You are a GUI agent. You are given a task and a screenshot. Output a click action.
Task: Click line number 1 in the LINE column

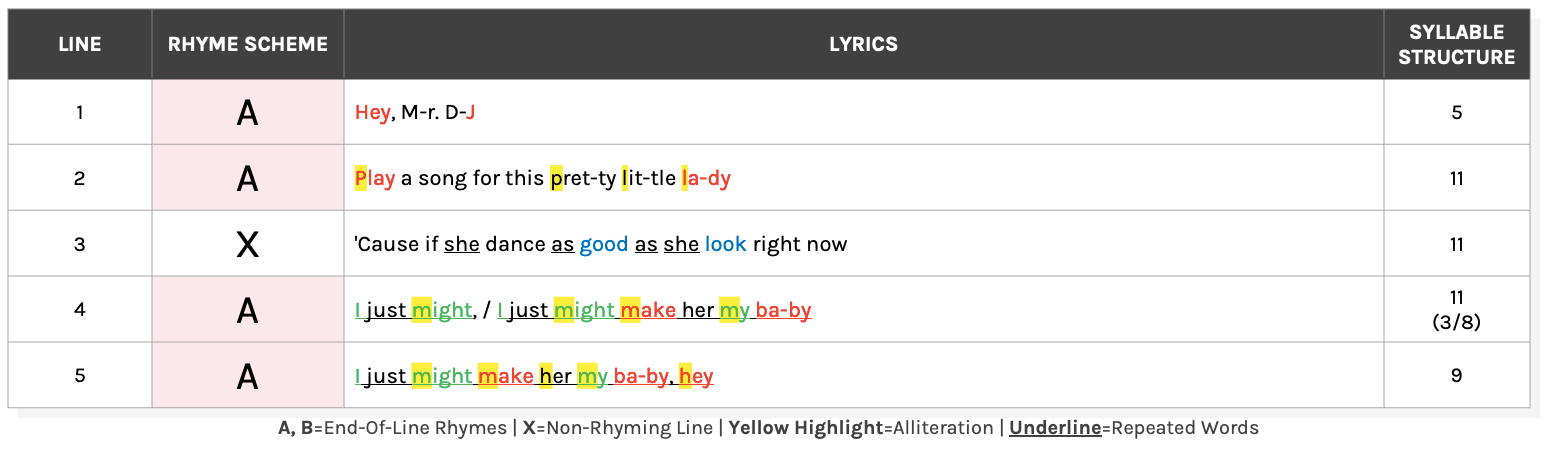click(80, 112)
